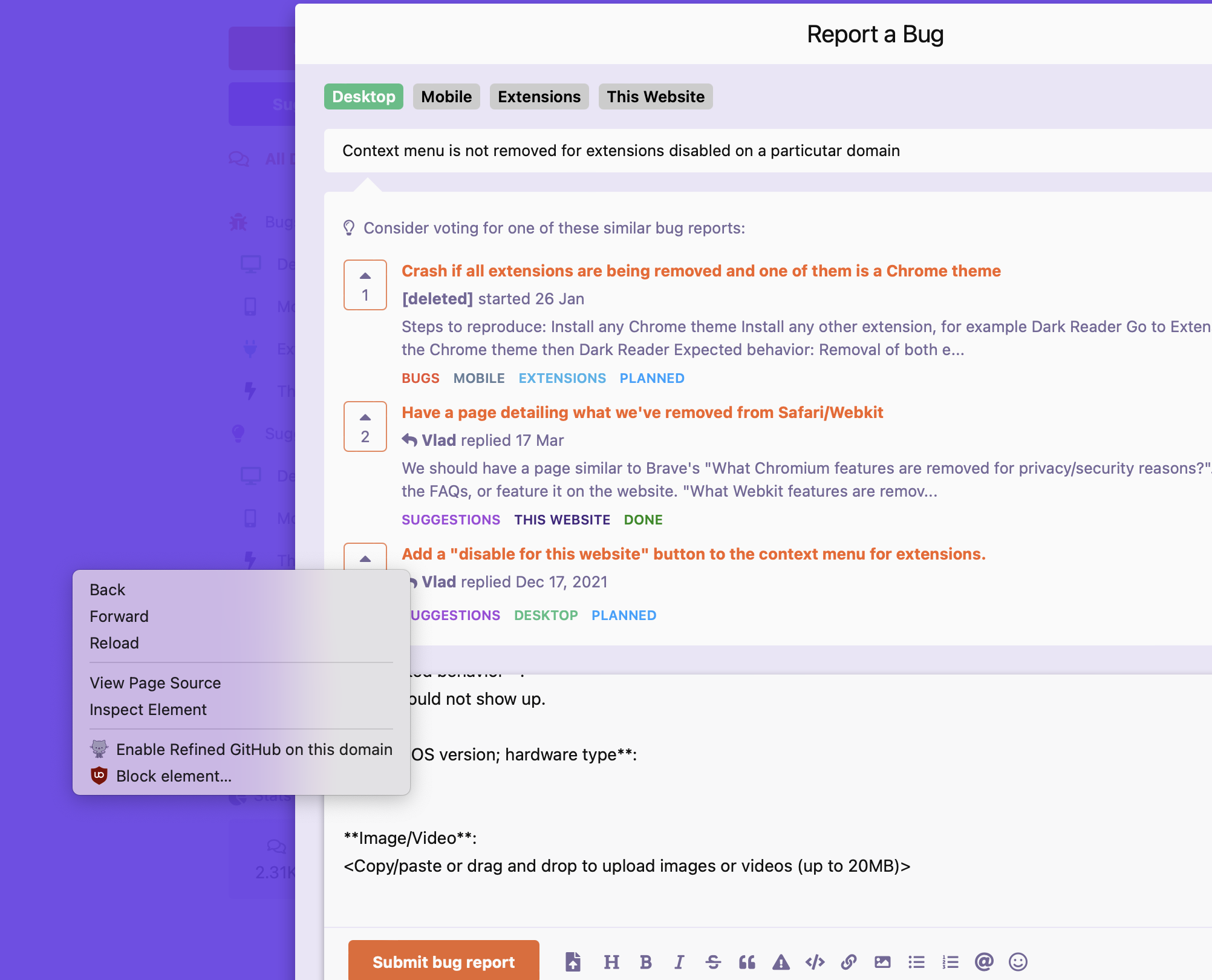Upvote the Chrome theme crash report
The height and width of the screenshot is (980, 1212).
pyautogui.click(x=365, y=284)
